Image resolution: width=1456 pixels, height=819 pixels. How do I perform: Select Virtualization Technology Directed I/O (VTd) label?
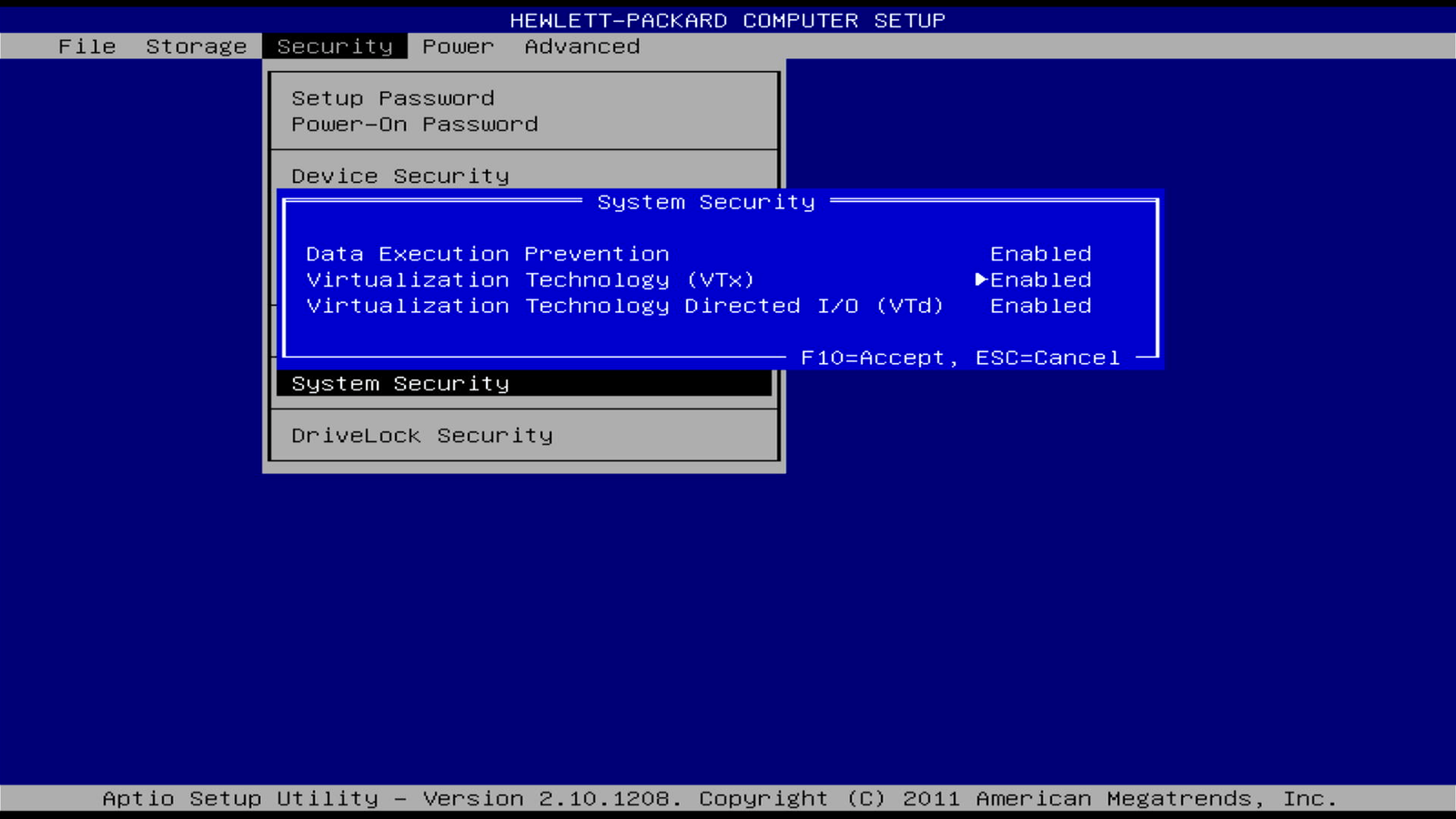click(624, 306)
